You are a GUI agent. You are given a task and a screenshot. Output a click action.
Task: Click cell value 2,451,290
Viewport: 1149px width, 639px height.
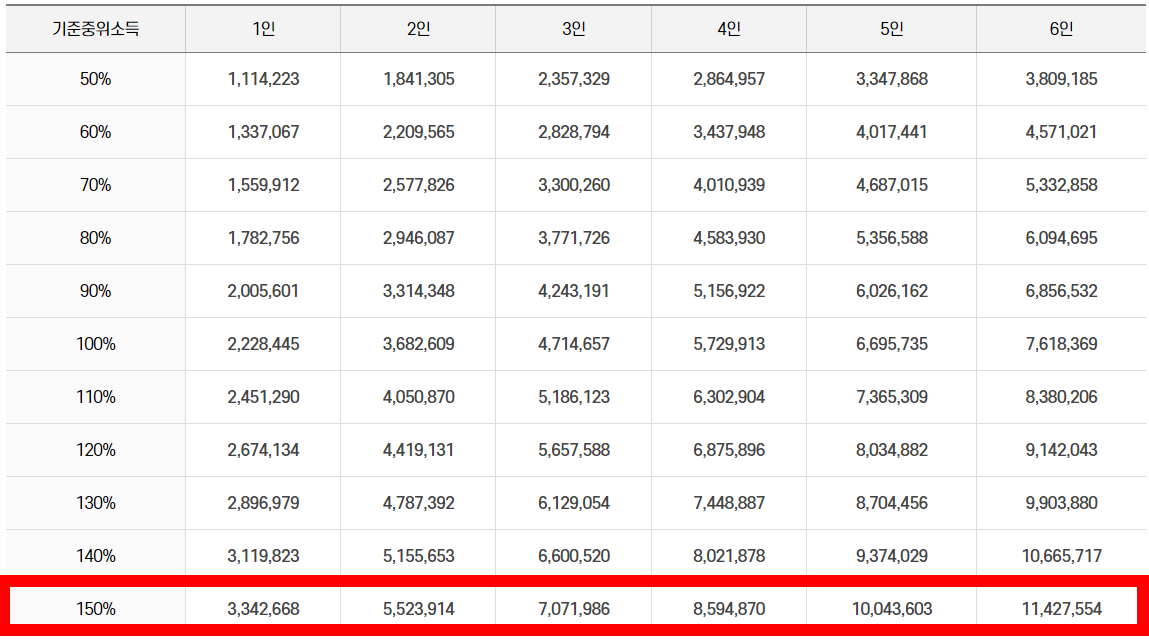coord(263,397)
